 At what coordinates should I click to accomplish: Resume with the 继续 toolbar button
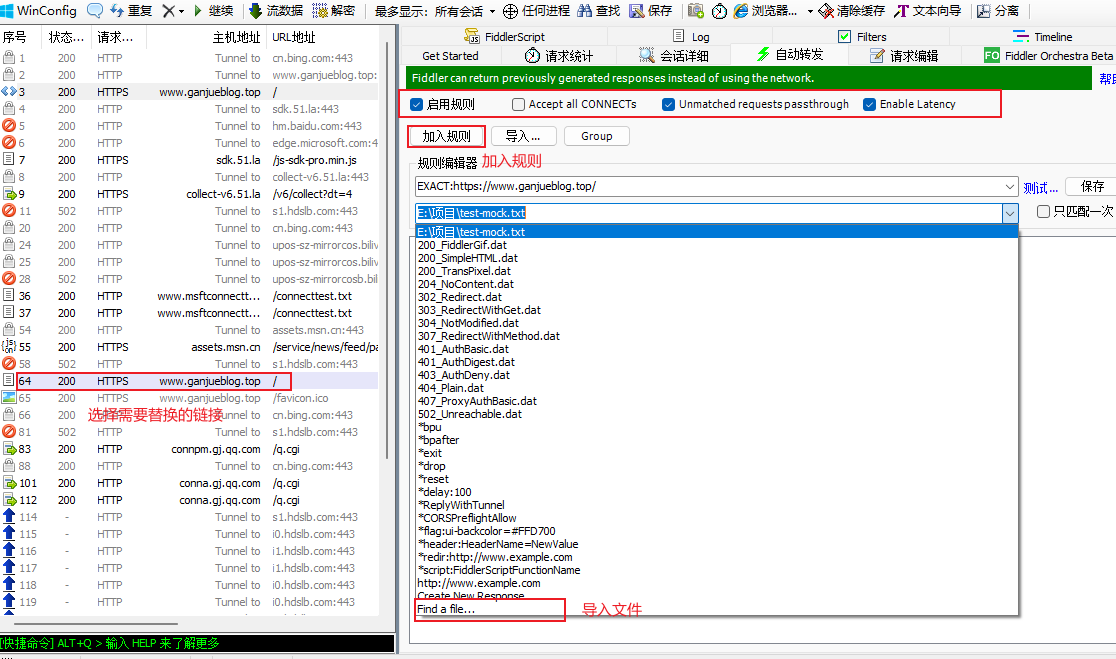tap(214, 11)
